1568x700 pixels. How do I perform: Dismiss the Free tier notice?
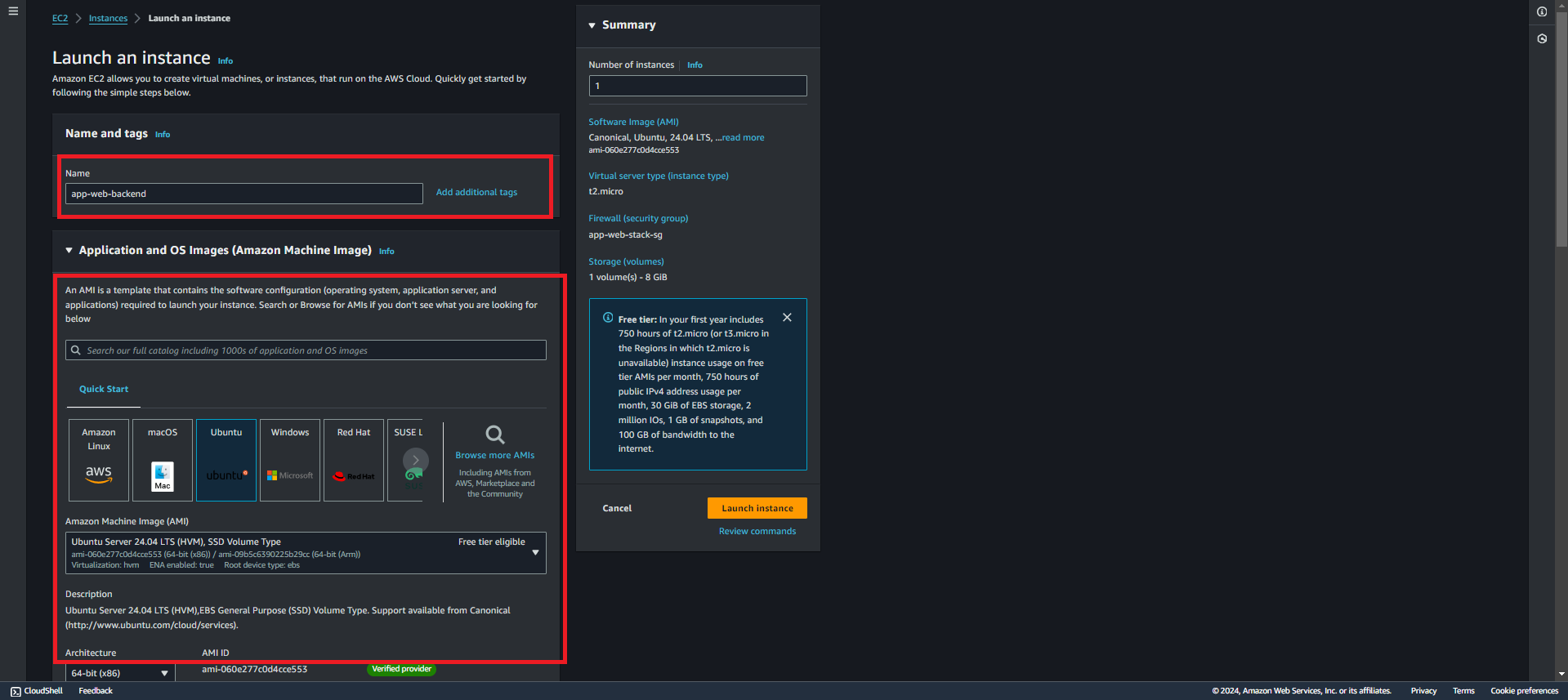[x=787, y=318]
